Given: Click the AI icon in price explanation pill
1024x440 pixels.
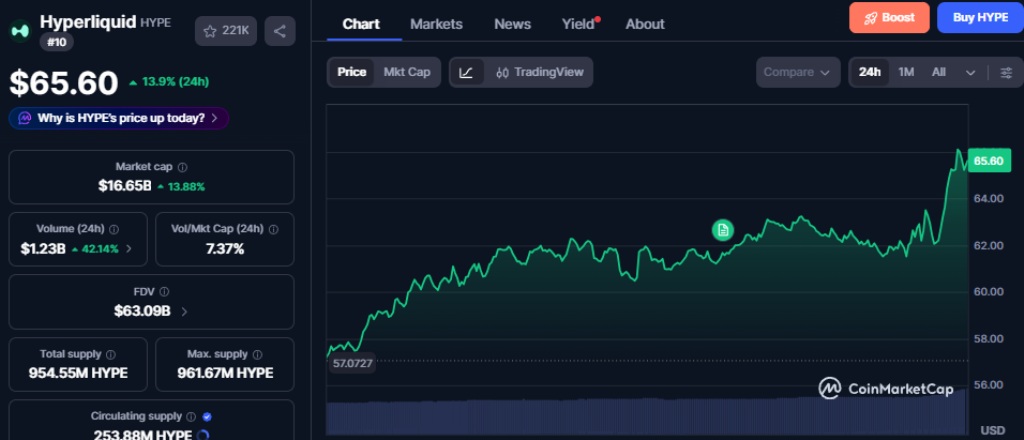Looking at the screenshot, I should point(25,118).
